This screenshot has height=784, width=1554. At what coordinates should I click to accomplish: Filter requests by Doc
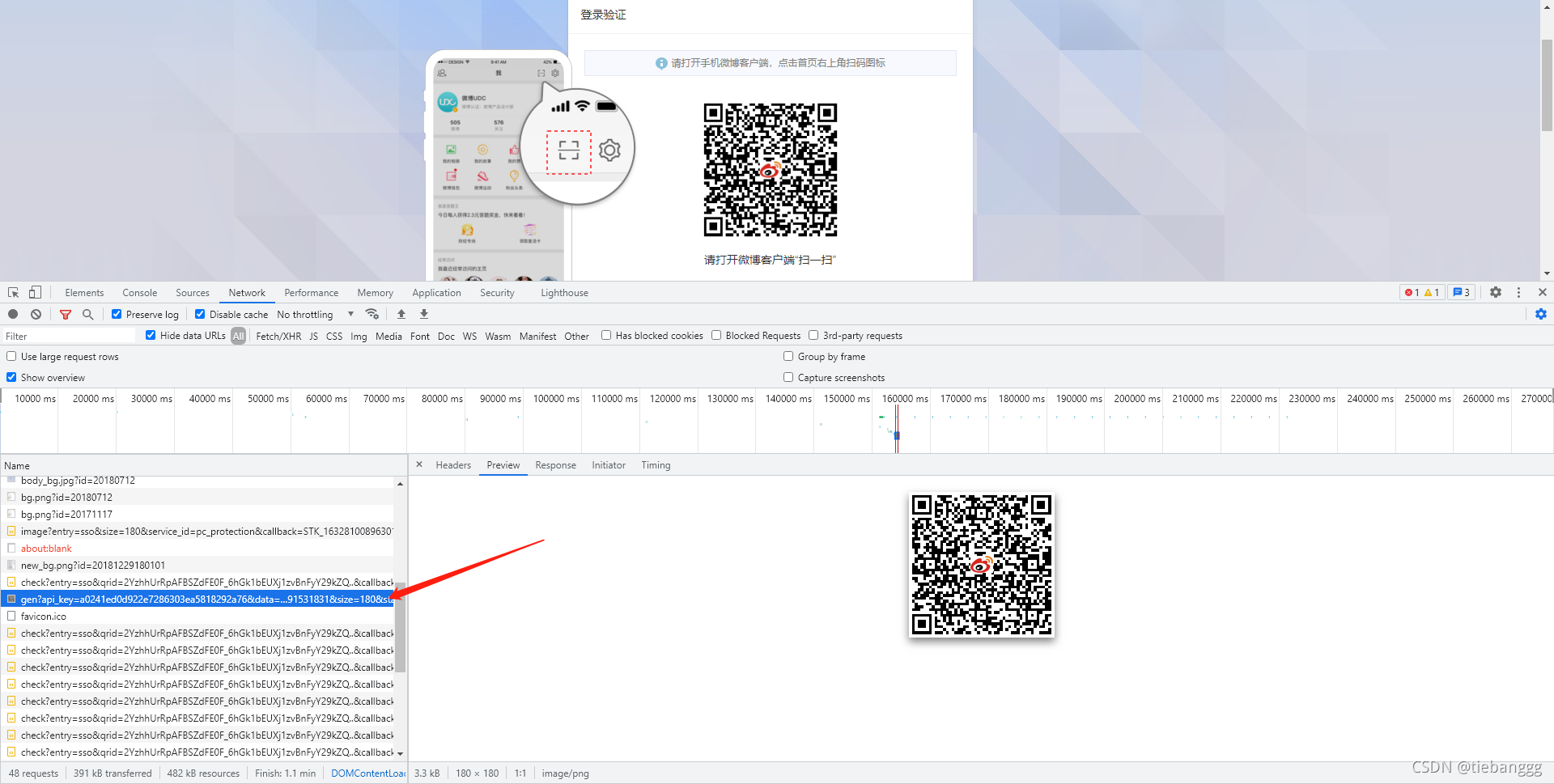(446, 337)
